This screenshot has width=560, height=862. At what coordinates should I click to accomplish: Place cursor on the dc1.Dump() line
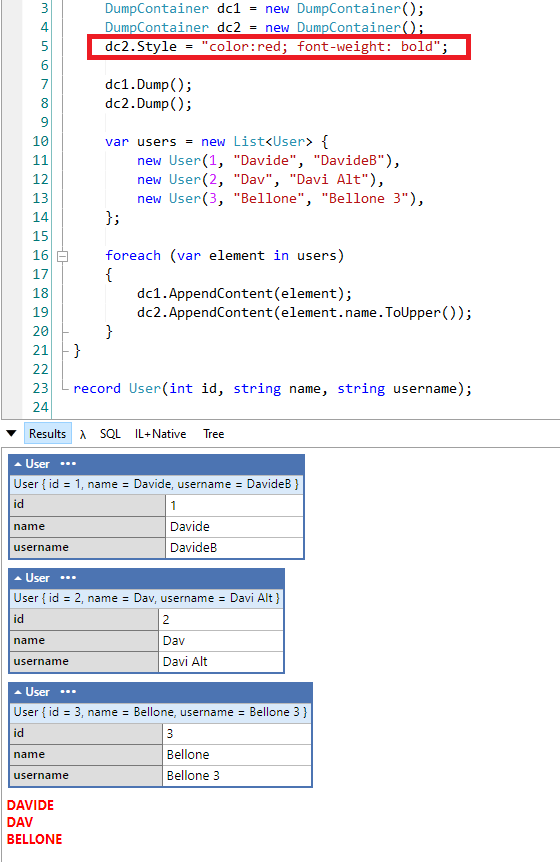click(148, 85)
